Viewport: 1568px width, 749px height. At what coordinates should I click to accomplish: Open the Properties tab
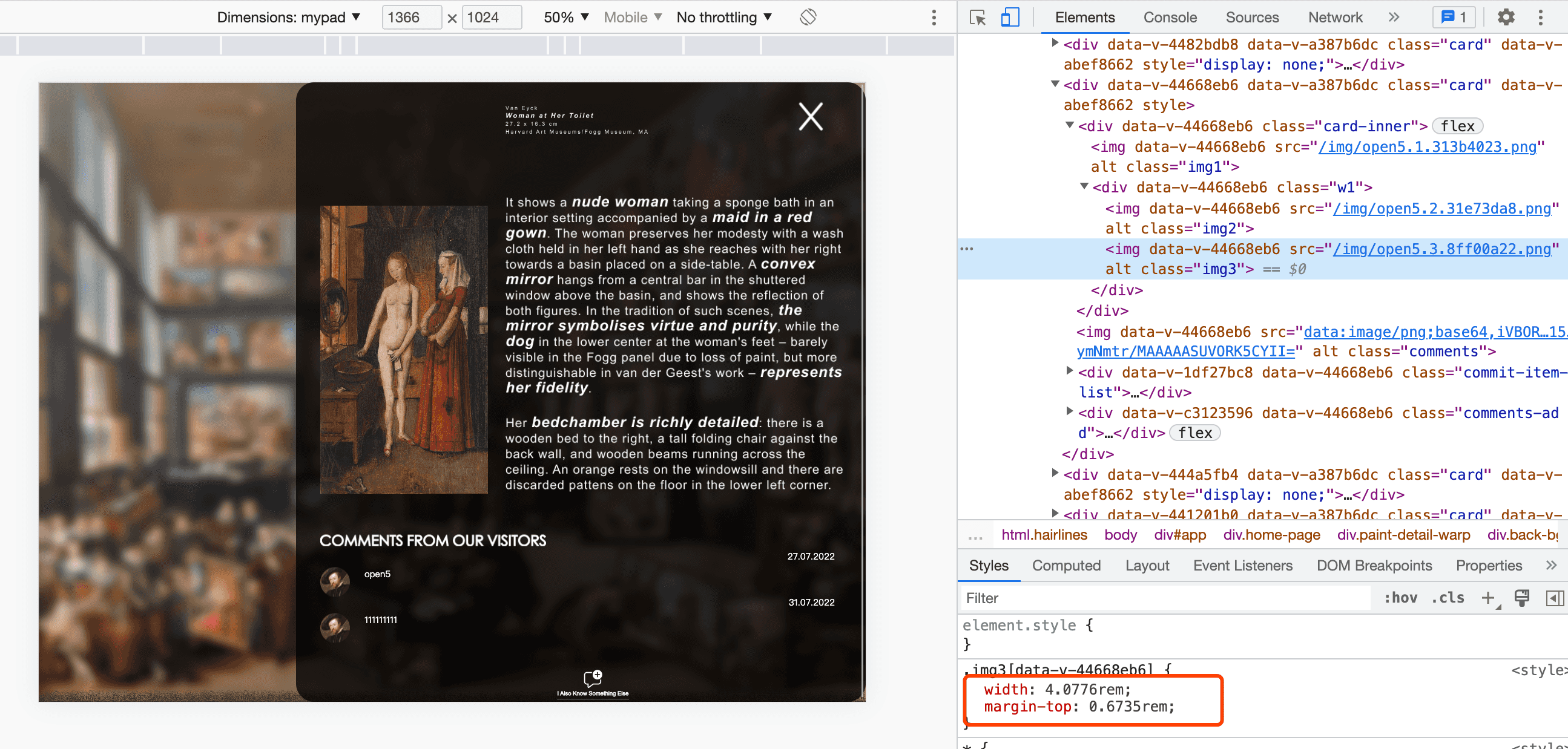coord(1489,565)
